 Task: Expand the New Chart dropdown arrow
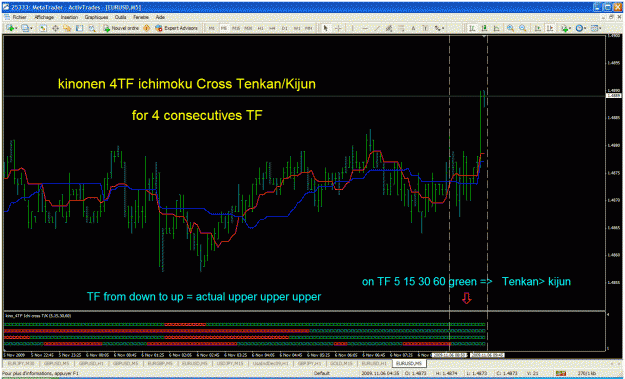pos(17,28)
